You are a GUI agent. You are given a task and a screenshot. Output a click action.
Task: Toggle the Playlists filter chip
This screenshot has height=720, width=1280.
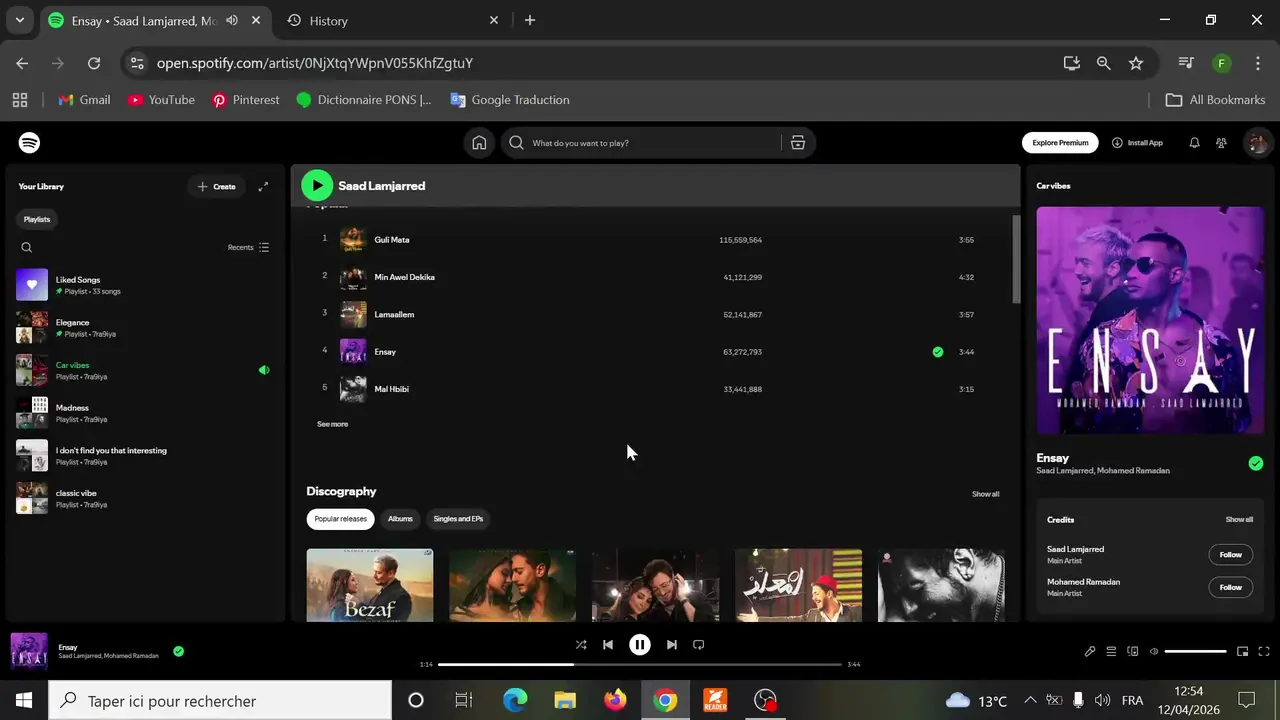tap(37, 219)
